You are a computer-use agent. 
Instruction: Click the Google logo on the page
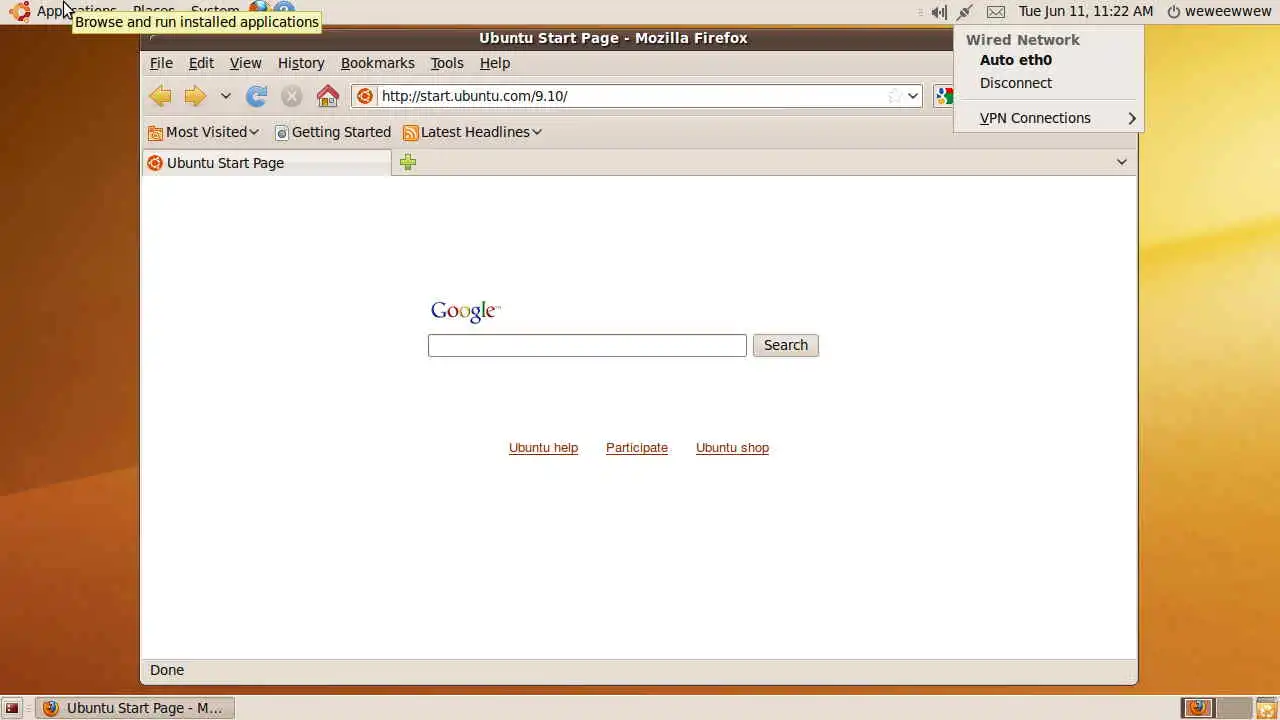pos(465,312)
